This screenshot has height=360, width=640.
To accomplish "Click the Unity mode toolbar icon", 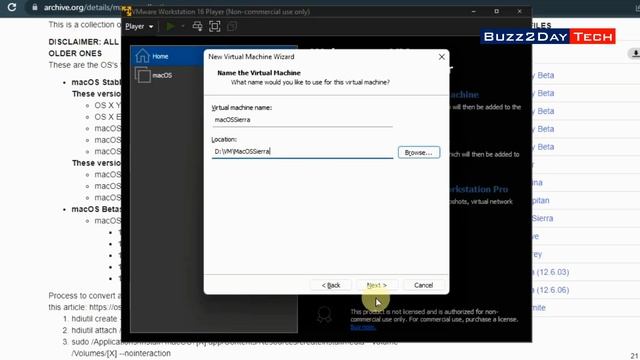I will (232, 27).
